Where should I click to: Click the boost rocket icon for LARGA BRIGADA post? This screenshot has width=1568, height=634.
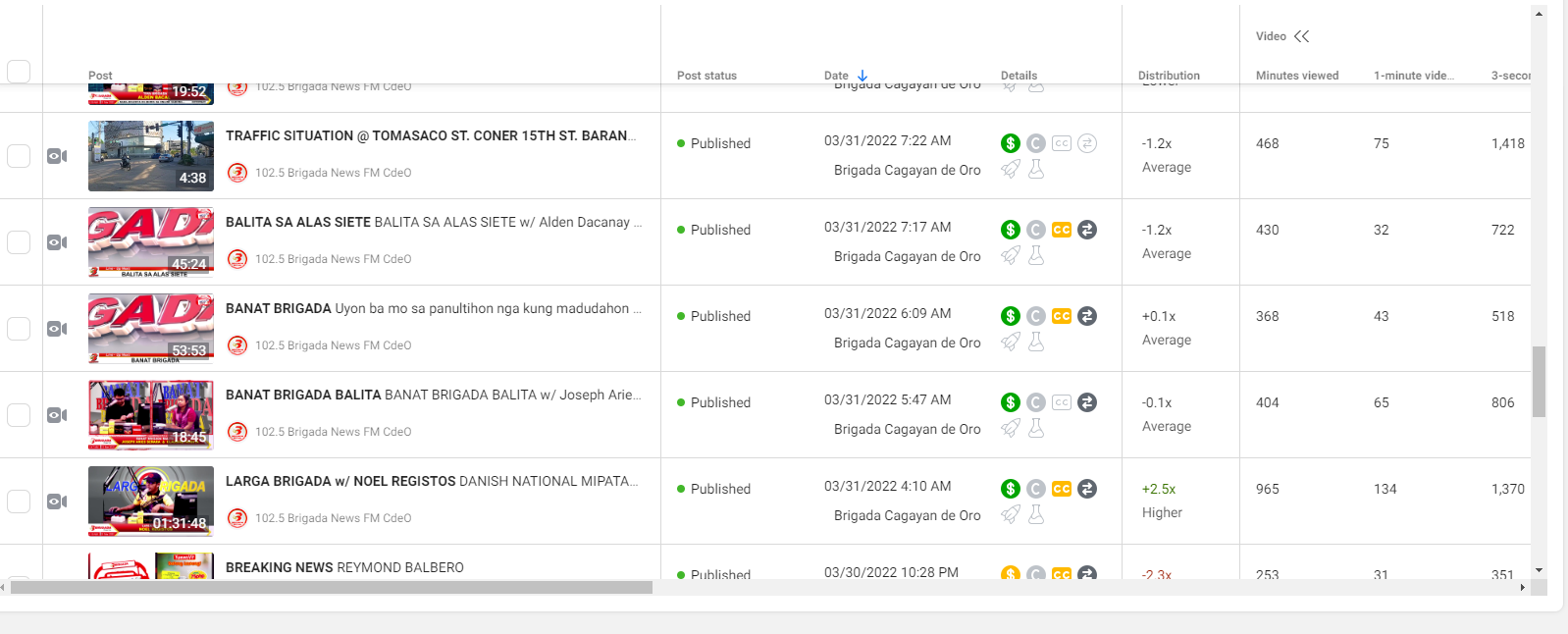[1010, 514]
